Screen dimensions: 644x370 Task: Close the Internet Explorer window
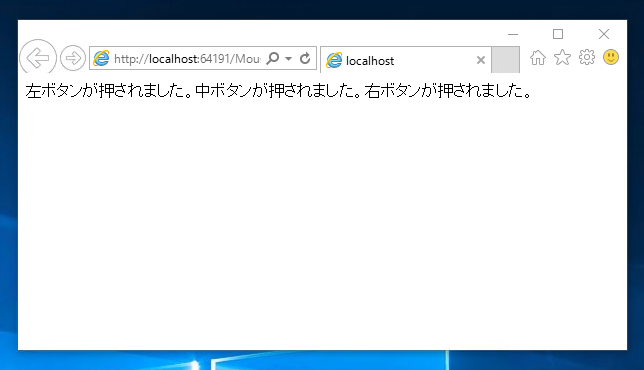(604, 34)
